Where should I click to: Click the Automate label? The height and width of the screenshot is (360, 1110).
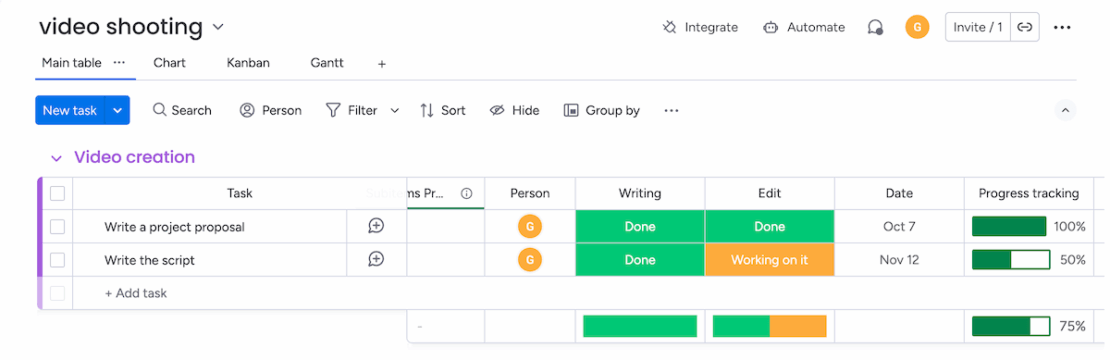coord(816,28)
